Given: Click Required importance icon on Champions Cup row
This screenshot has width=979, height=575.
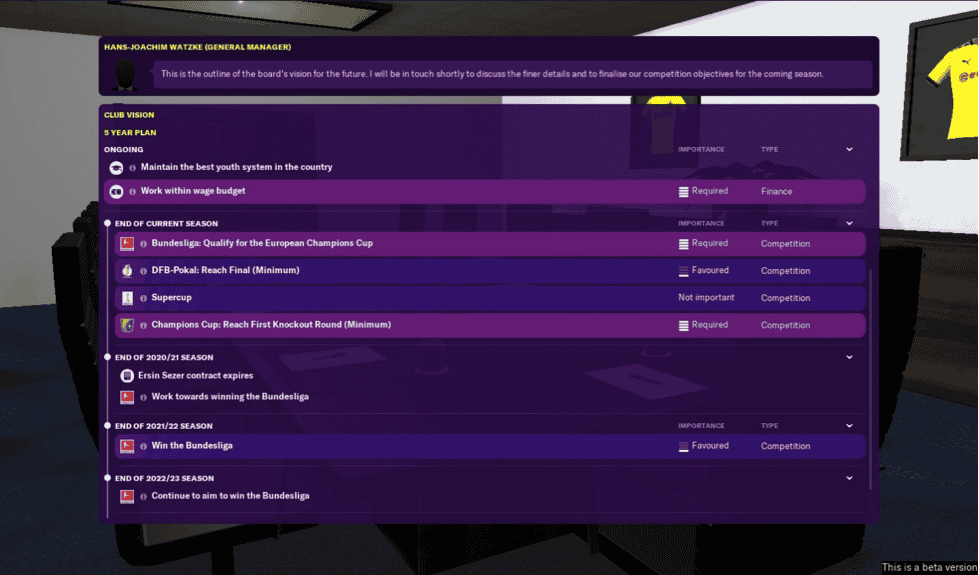Looking at the screenshot, I should click(x=684, y=325).
